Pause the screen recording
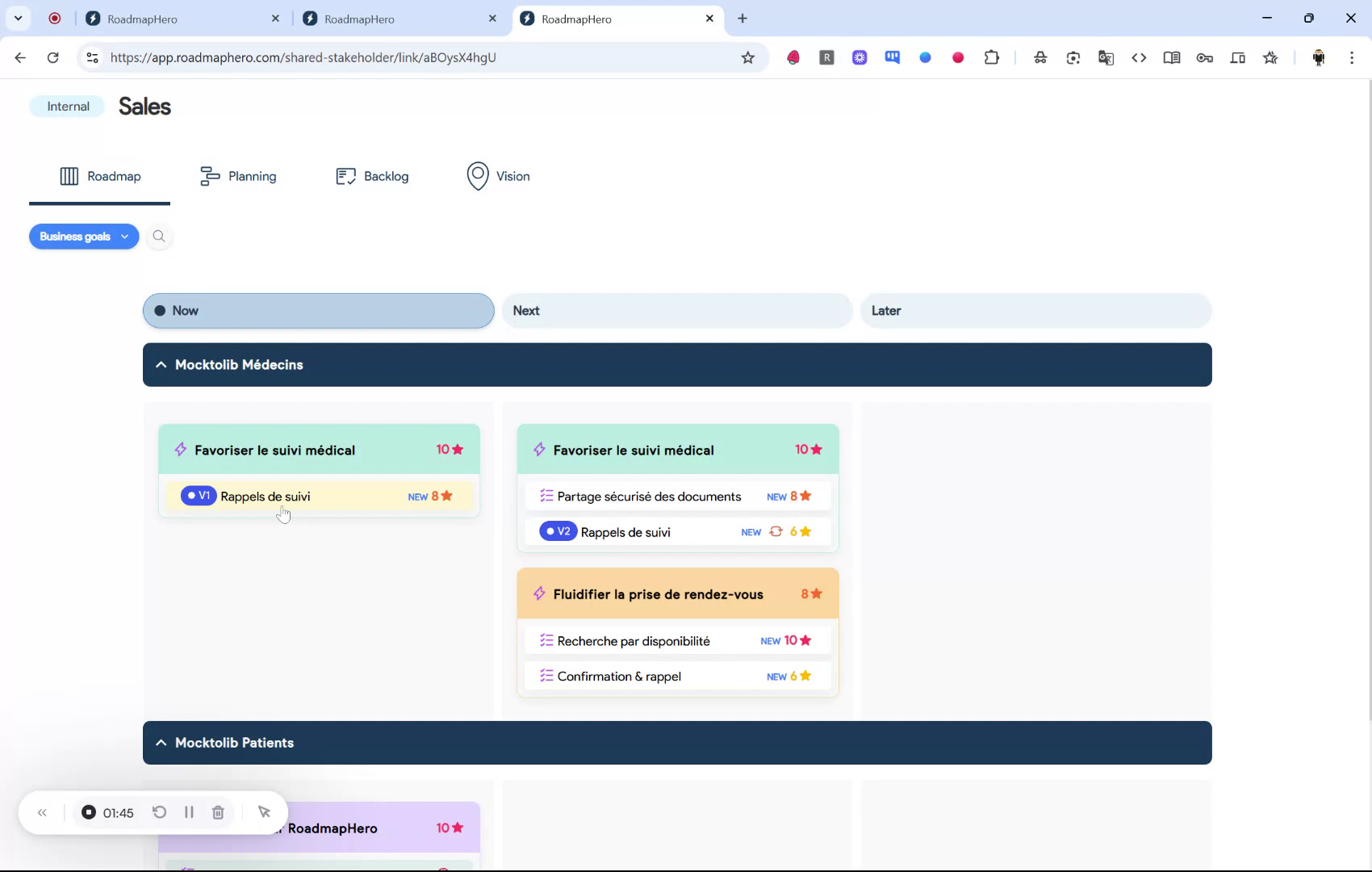 click(x=189, y=812)
